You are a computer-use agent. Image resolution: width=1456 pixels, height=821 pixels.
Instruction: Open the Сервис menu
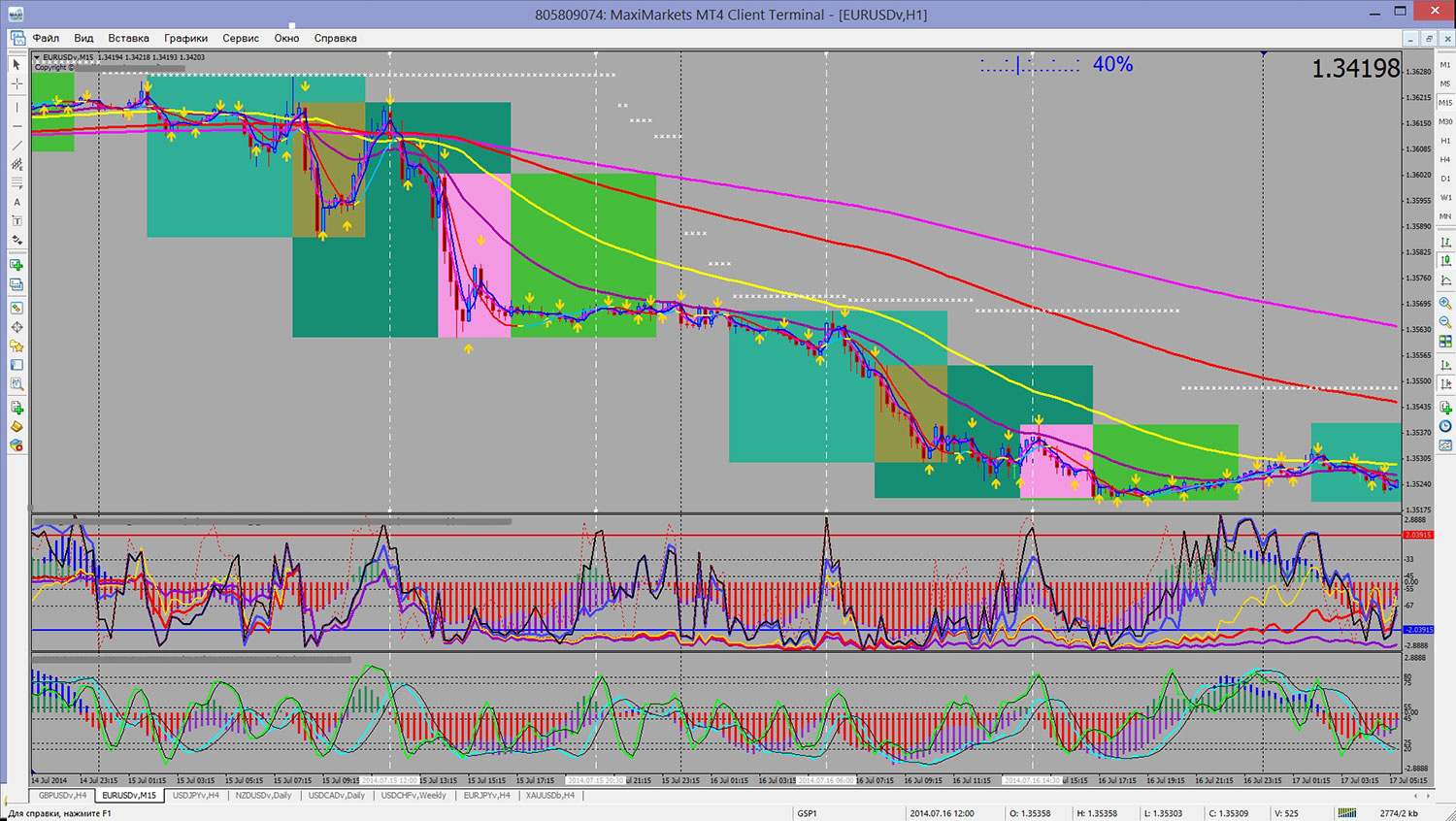click(x=241, y=38)
